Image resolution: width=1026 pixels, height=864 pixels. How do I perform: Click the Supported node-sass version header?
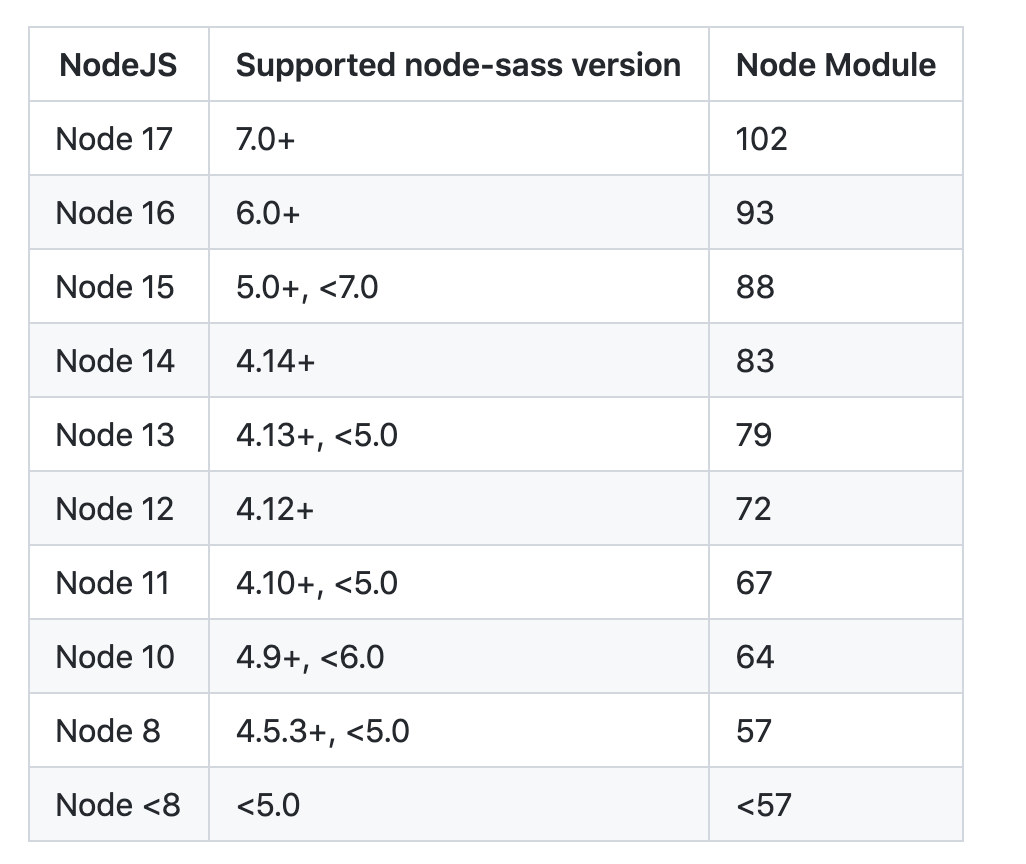point(458,65)
